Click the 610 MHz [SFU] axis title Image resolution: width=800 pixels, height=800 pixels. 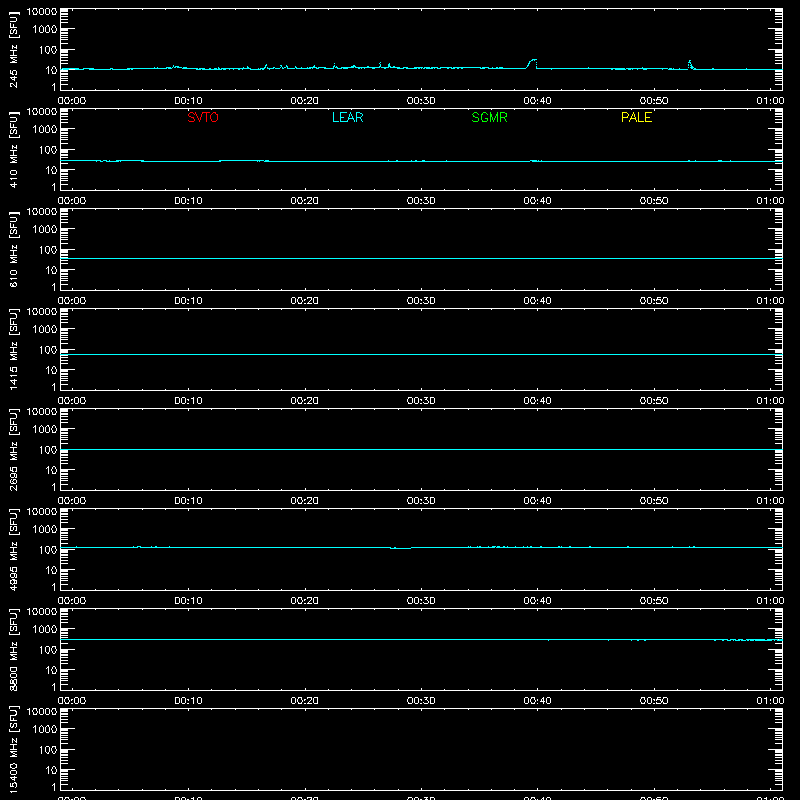[13, 249]
